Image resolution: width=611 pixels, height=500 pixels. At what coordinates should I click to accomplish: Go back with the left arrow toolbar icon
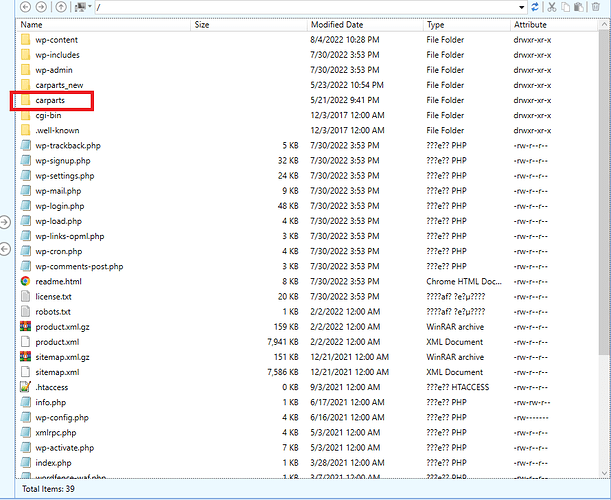25,7
